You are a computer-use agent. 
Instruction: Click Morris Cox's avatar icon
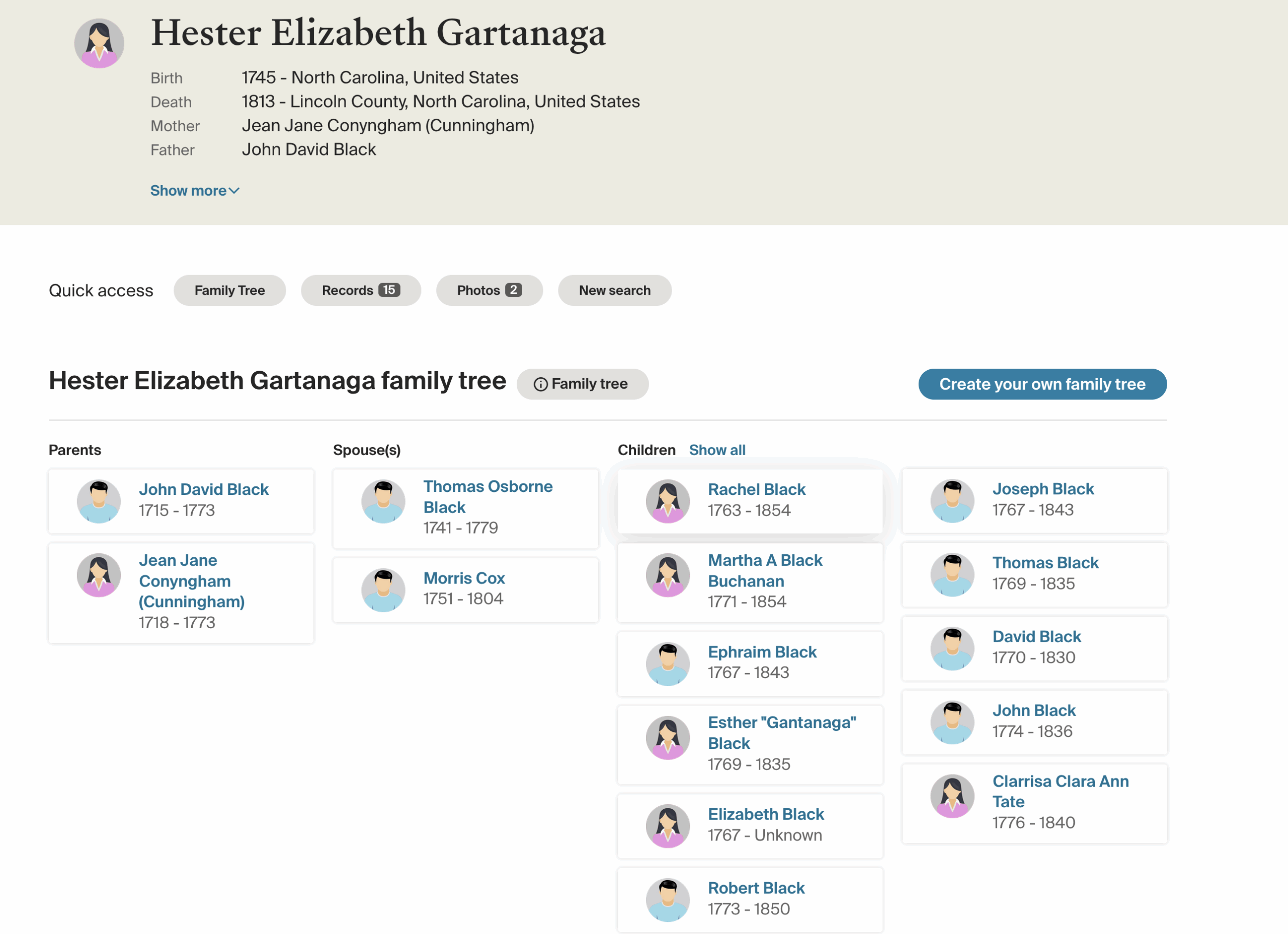pyautogui.click(x=383, y=589)
